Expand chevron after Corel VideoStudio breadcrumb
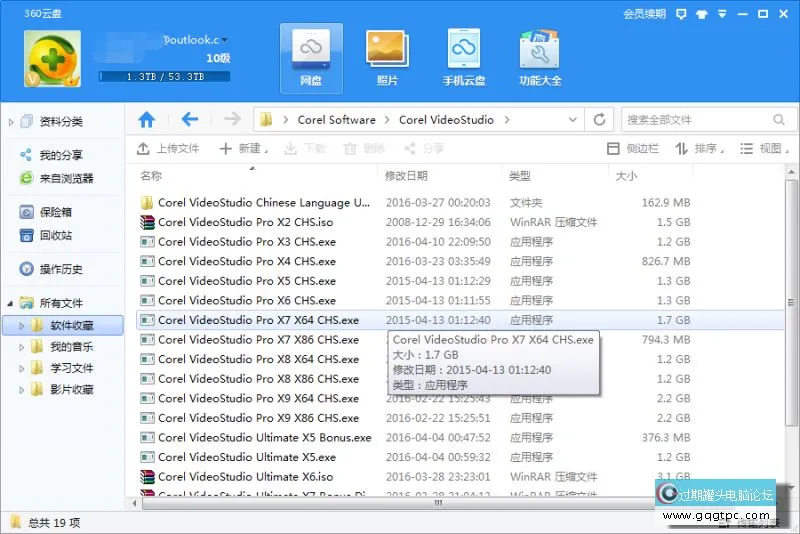Image resolution: width=800 pixels, height=534 pixels. click(507, 120)
